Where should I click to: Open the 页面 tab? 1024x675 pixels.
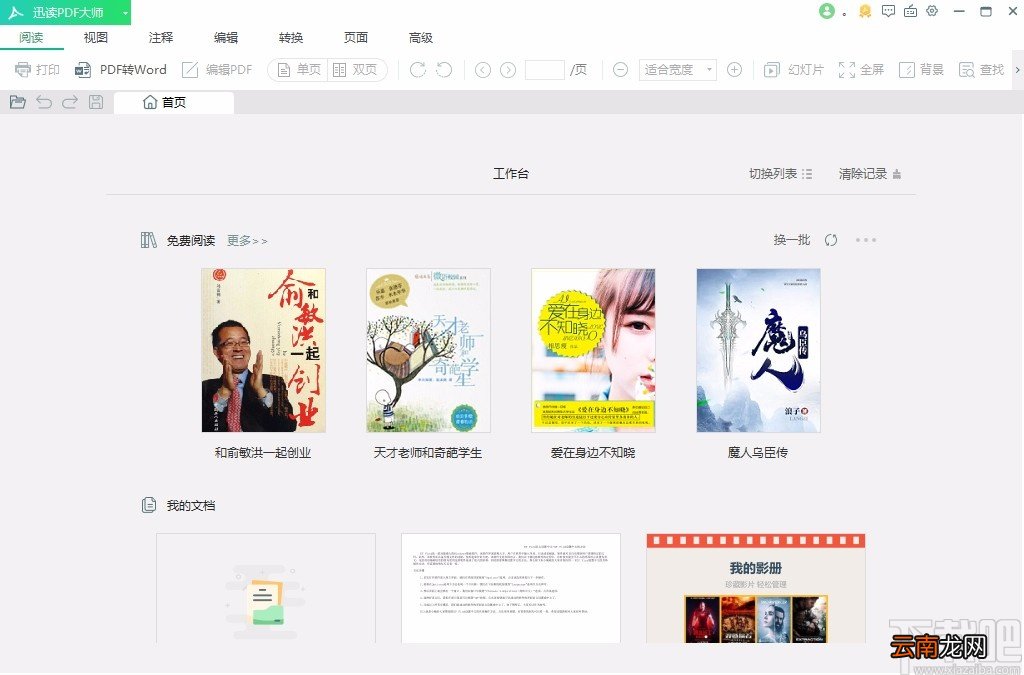click(x=356, y=38)
